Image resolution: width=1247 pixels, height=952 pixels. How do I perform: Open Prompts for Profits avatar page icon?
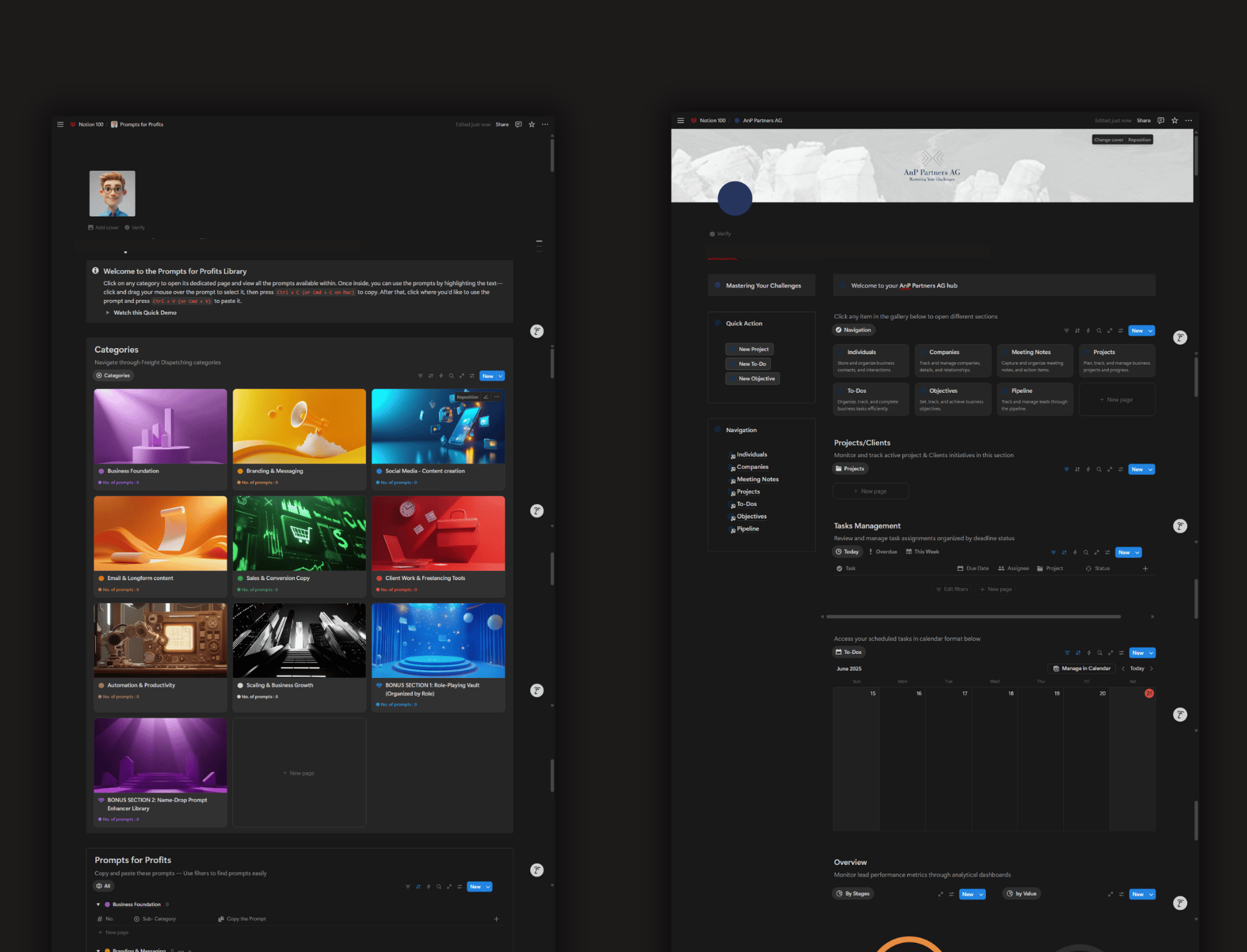tap(112, 194)
